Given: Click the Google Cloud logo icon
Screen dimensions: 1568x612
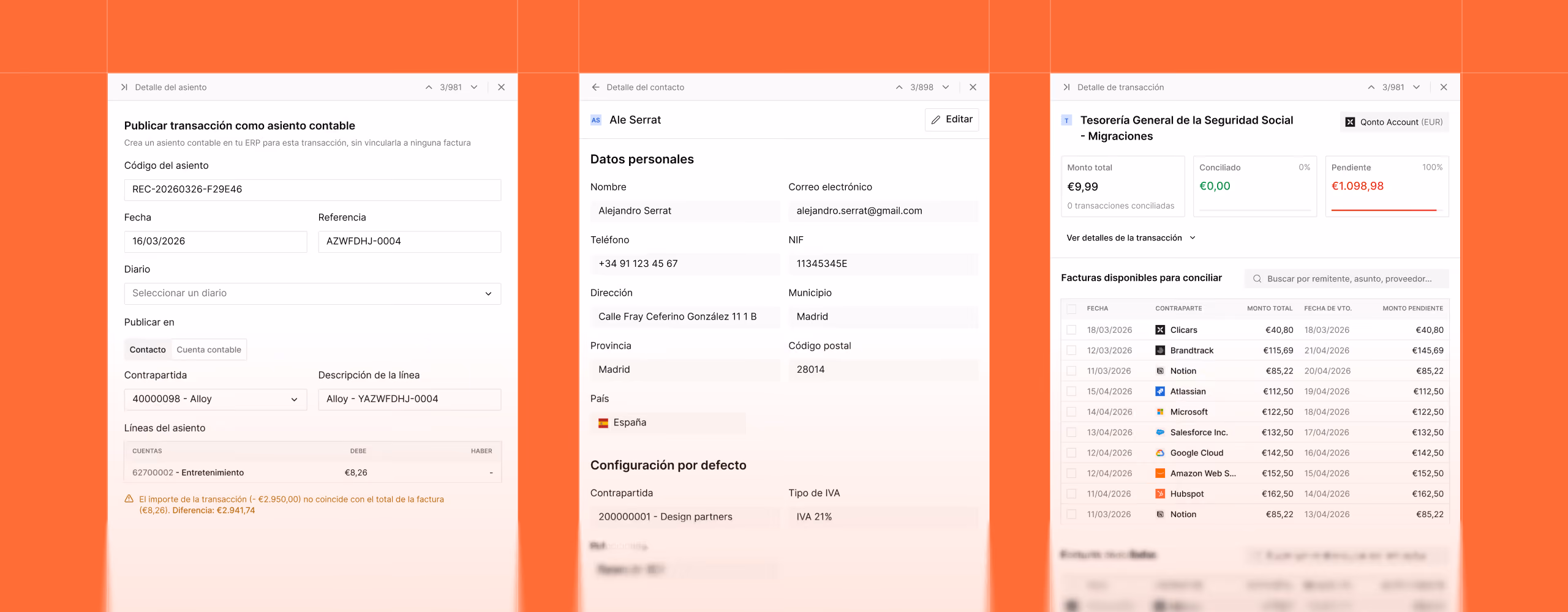Looking at the screenshot, I should (x=1160, y=453).
